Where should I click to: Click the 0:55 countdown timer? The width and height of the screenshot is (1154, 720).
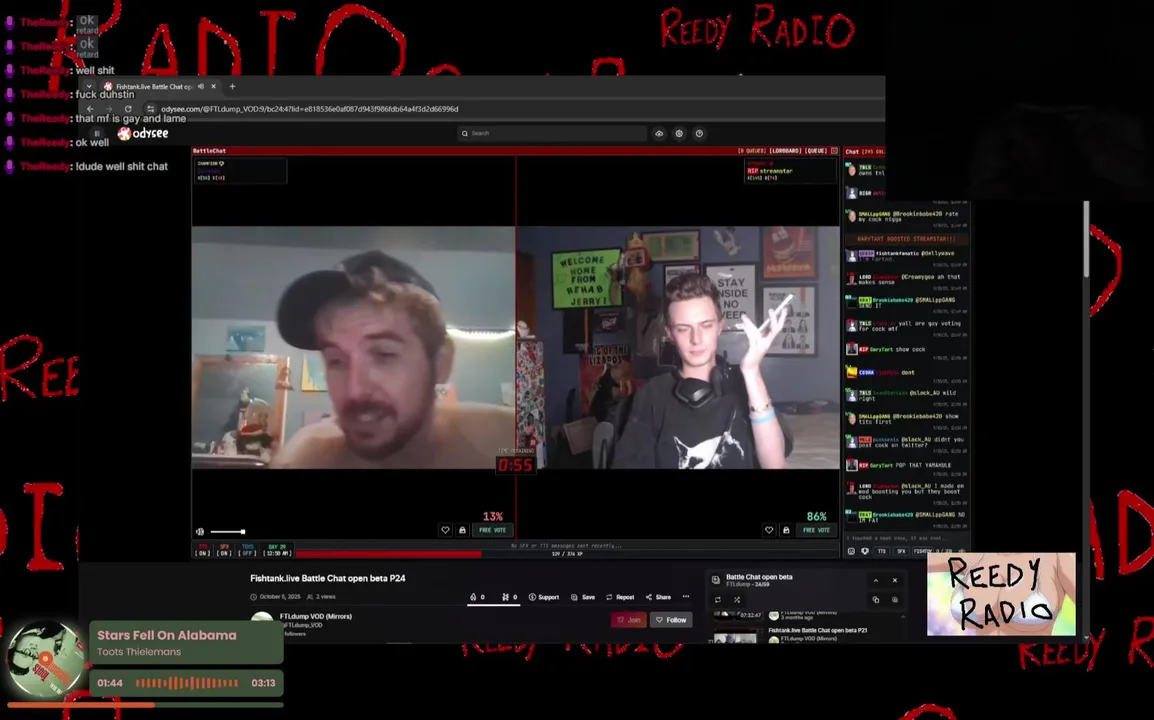click(515, 465)
